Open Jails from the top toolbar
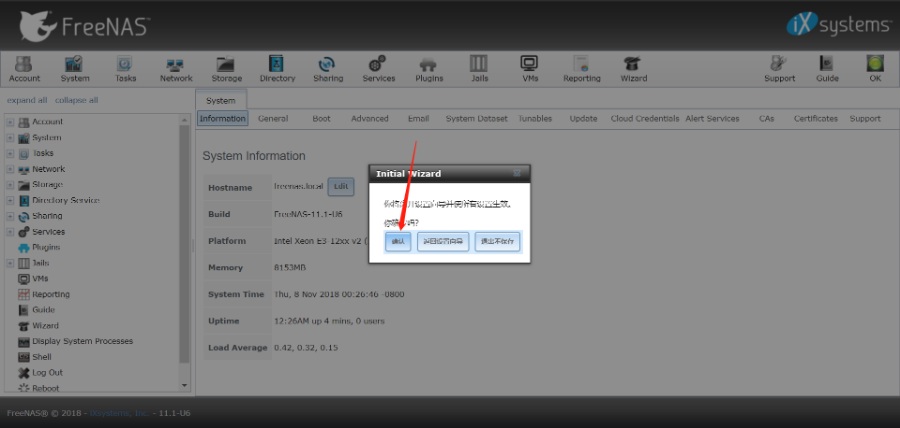This screenshot has height=428, width=900. pyautogui.click(x=479, y=69)
